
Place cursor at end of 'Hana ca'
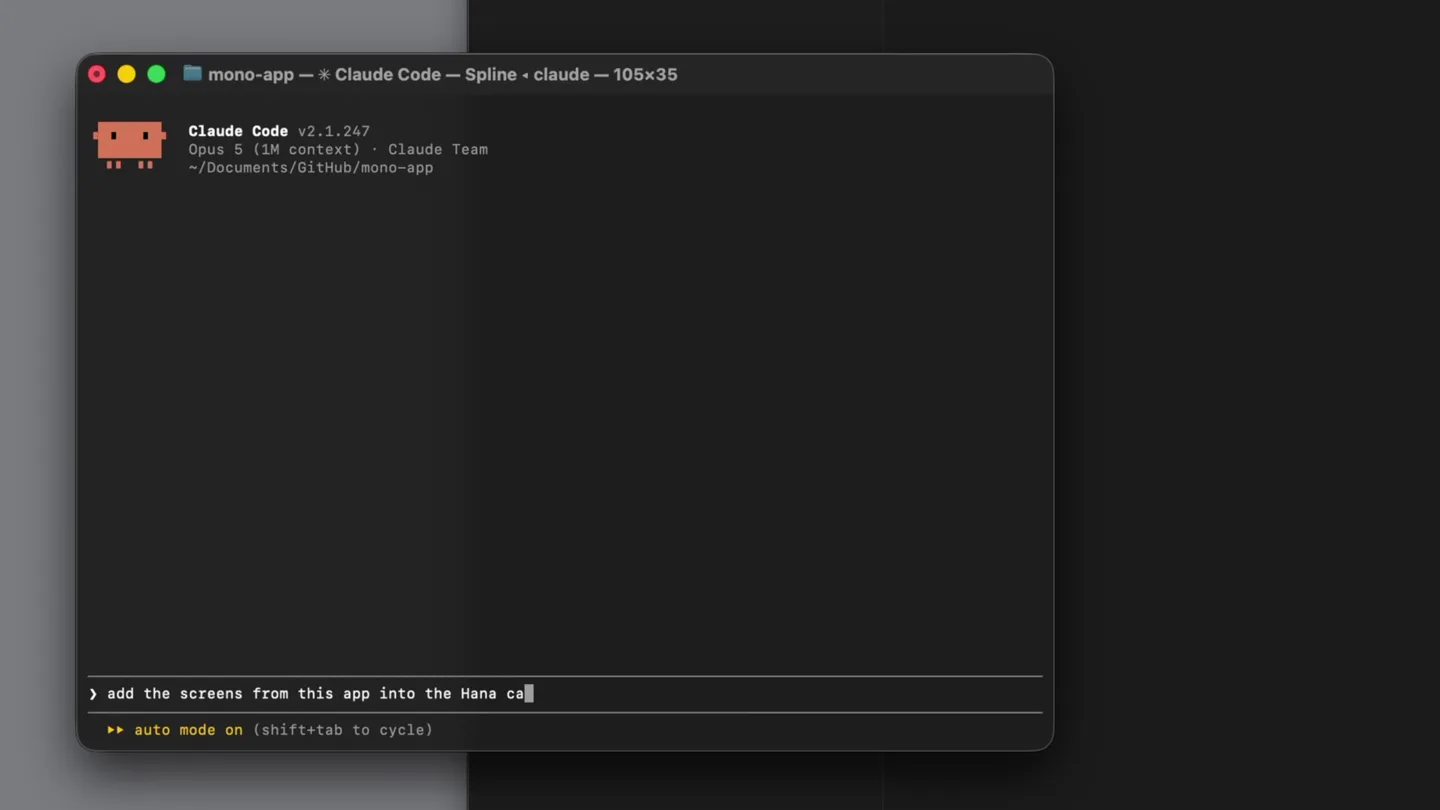click(x=529, y=694)
